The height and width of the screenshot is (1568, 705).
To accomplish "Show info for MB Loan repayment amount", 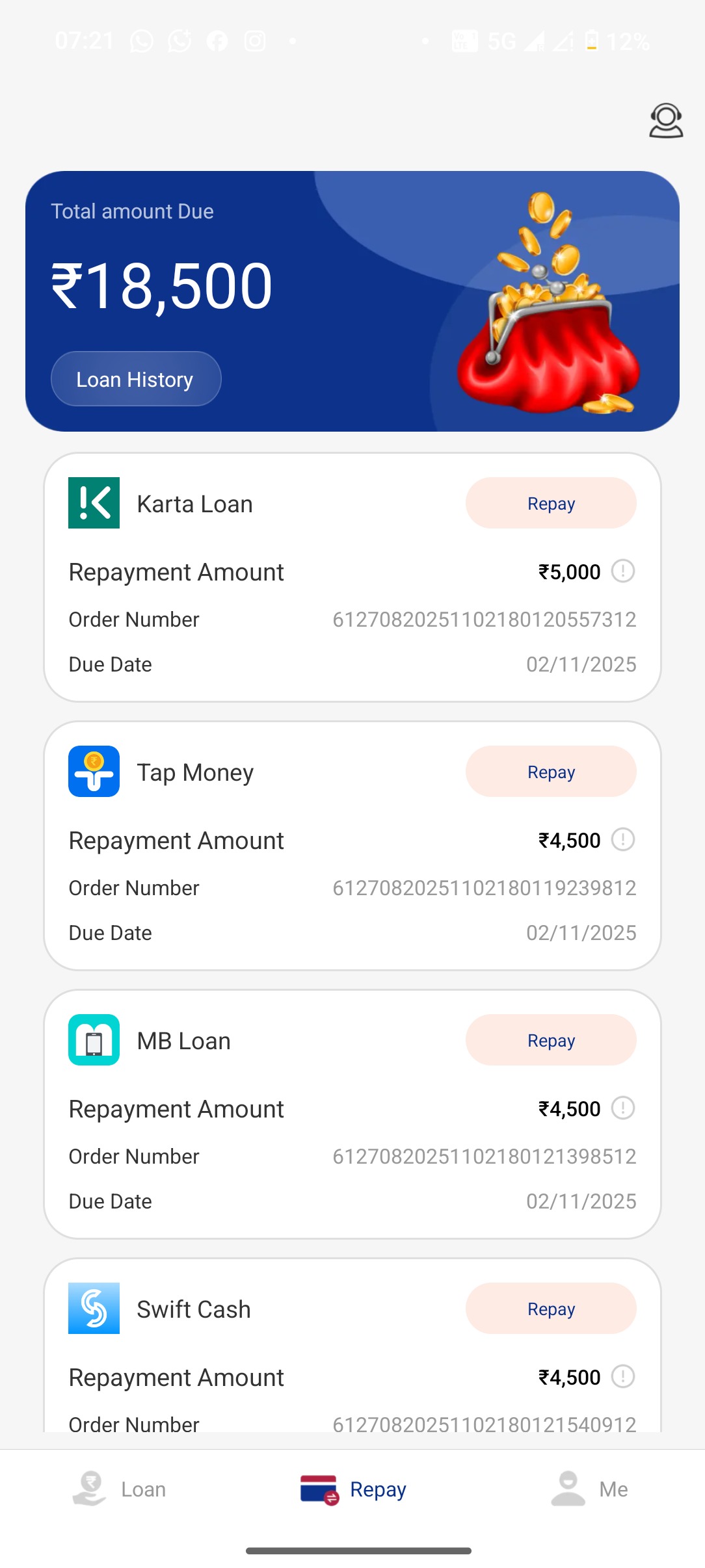I will pos(623,1108).
